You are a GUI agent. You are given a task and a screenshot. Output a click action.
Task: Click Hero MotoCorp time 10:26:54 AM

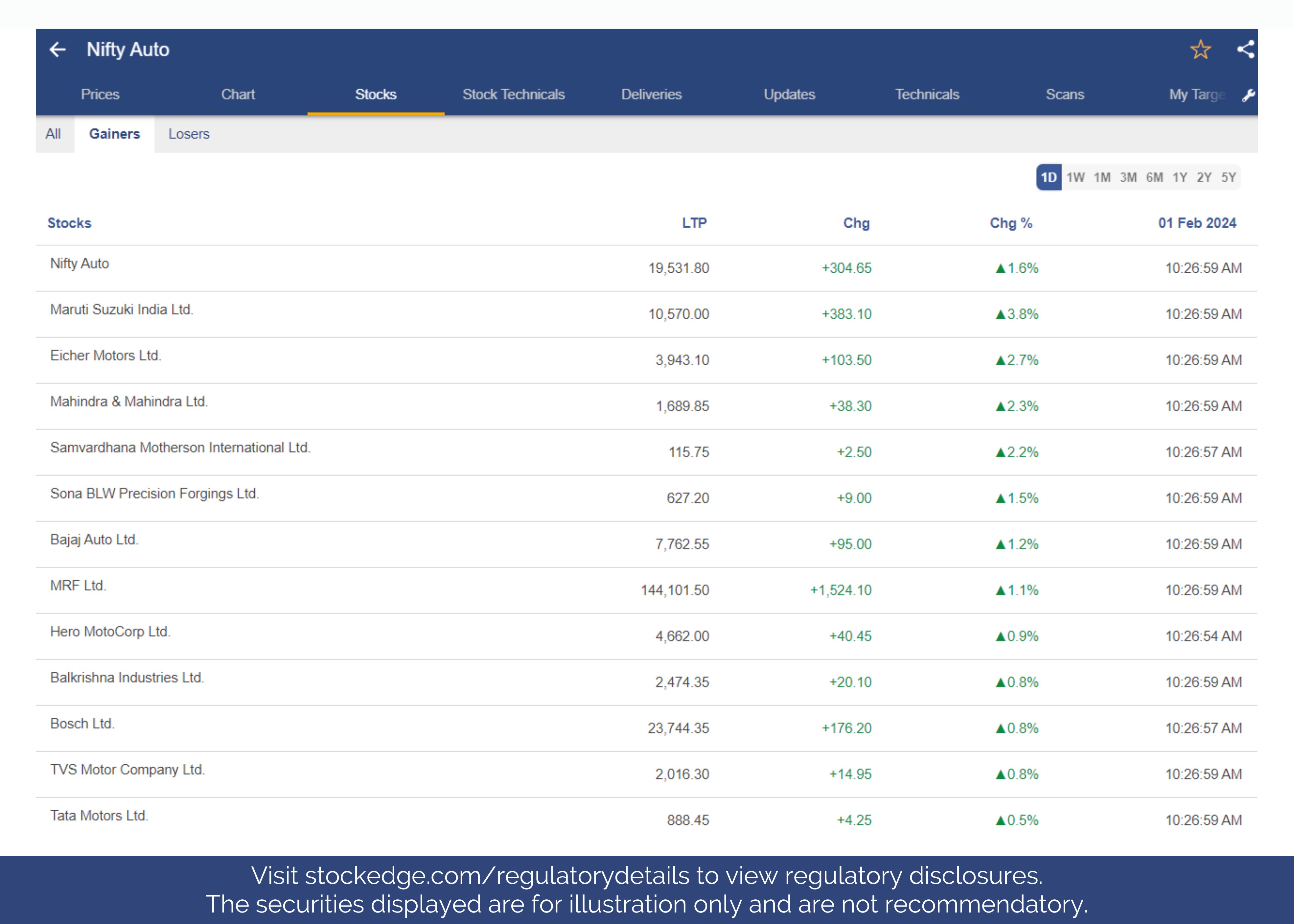[1204, 637]
